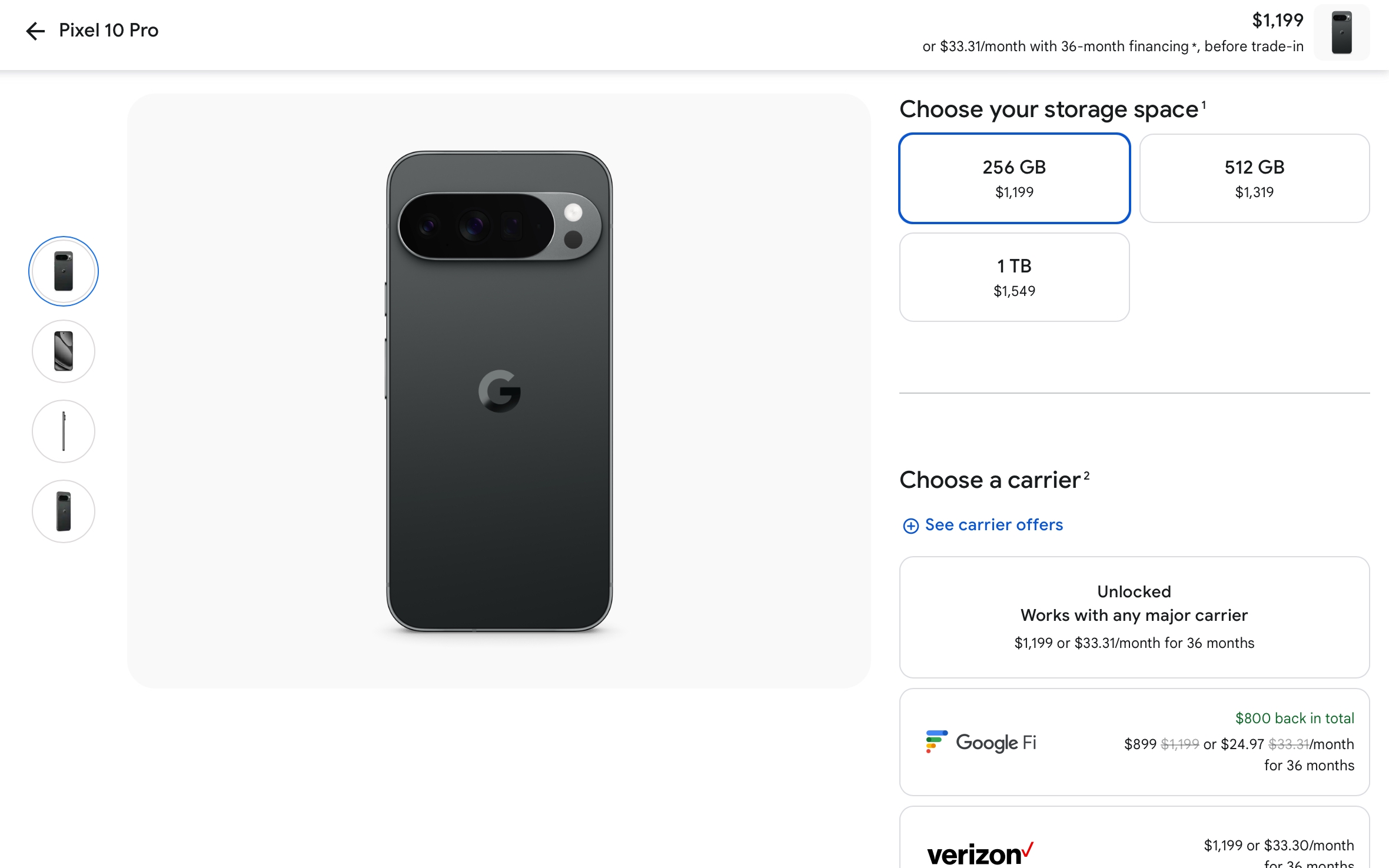Viewport: 1389px width, 868px height.
Task: Go back using the left arrow icon
Action: (35, 31)
